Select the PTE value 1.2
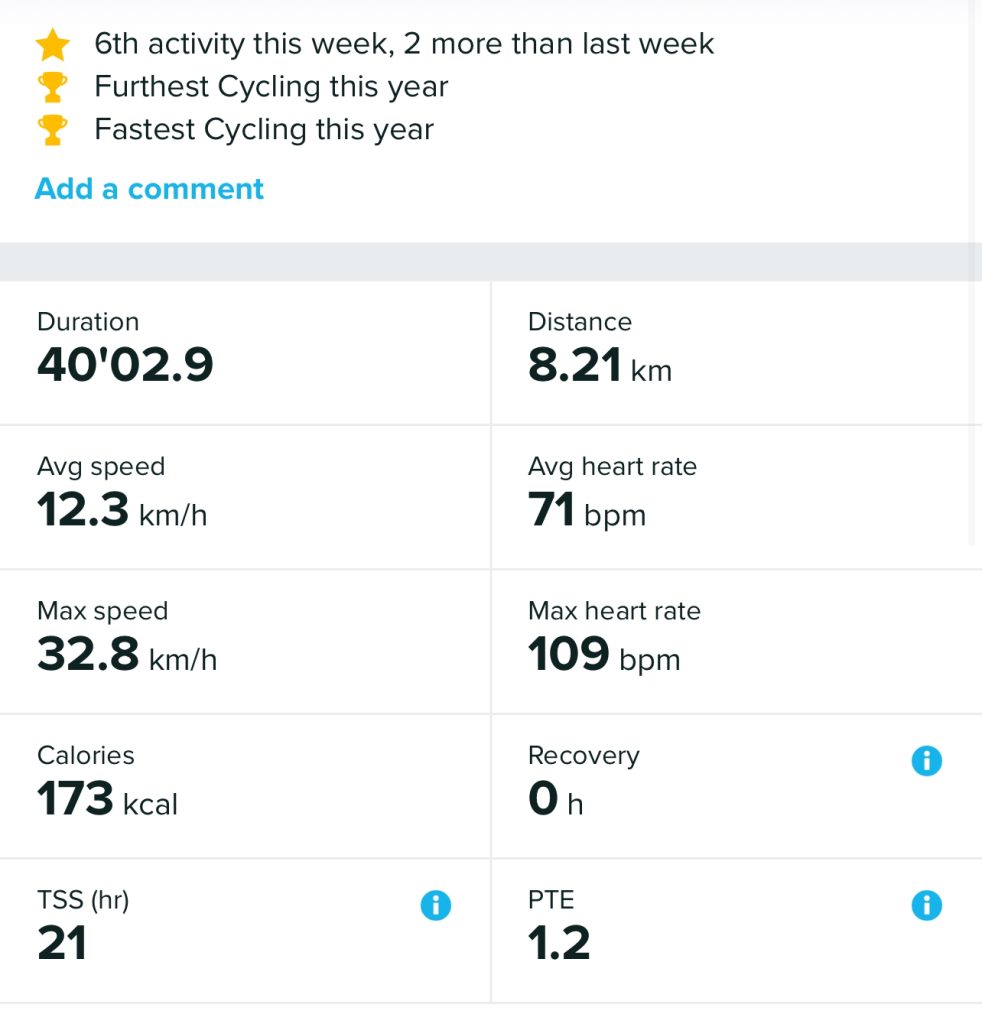 [559, 944]
